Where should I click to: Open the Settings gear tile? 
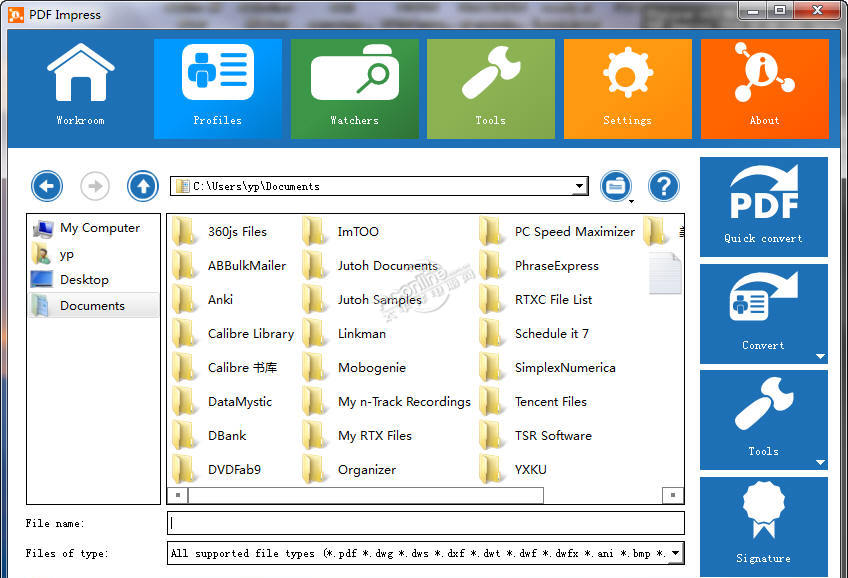627,88
